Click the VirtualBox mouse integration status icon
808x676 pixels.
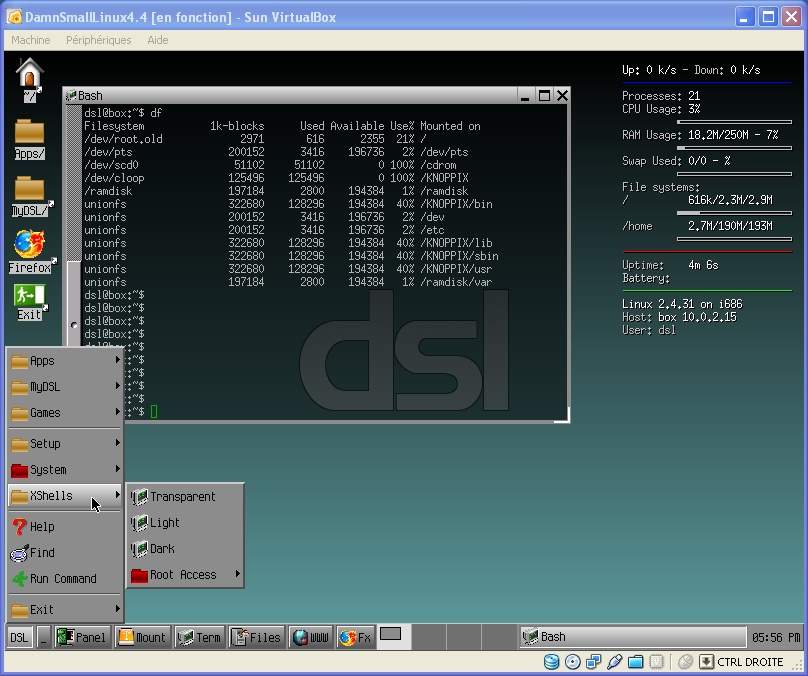coord(684,662)
